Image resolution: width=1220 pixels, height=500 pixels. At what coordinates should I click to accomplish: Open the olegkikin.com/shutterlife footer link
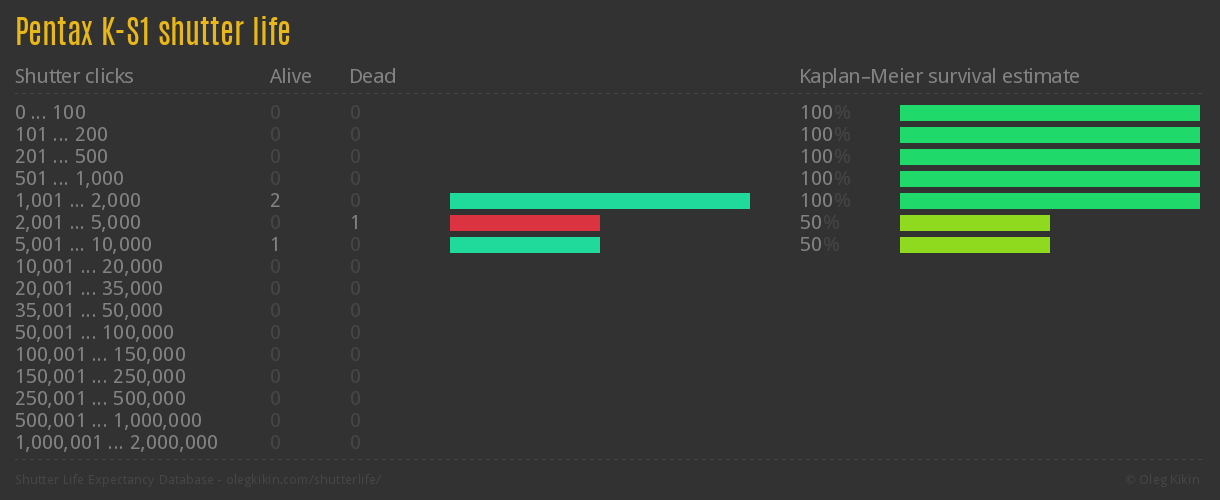tap(304, 480)
